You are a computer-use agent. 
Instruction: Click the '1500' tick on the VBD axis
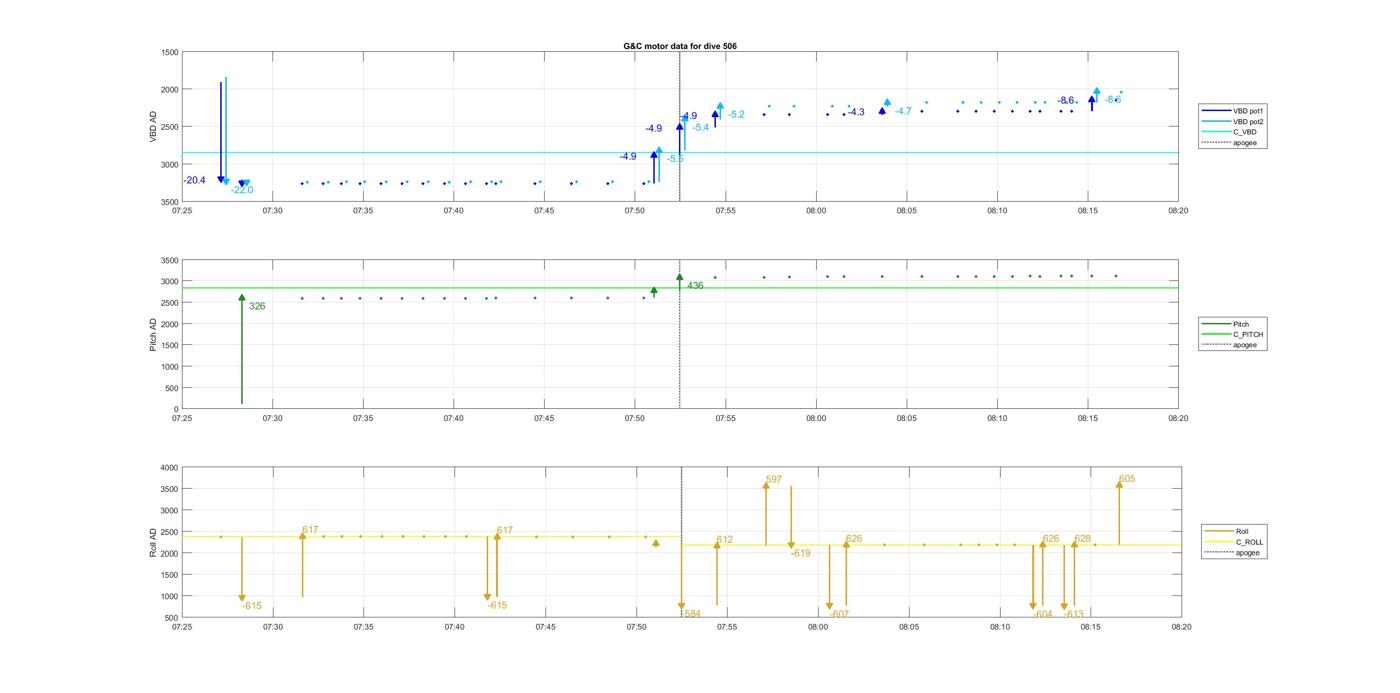(x=169, y=52)
